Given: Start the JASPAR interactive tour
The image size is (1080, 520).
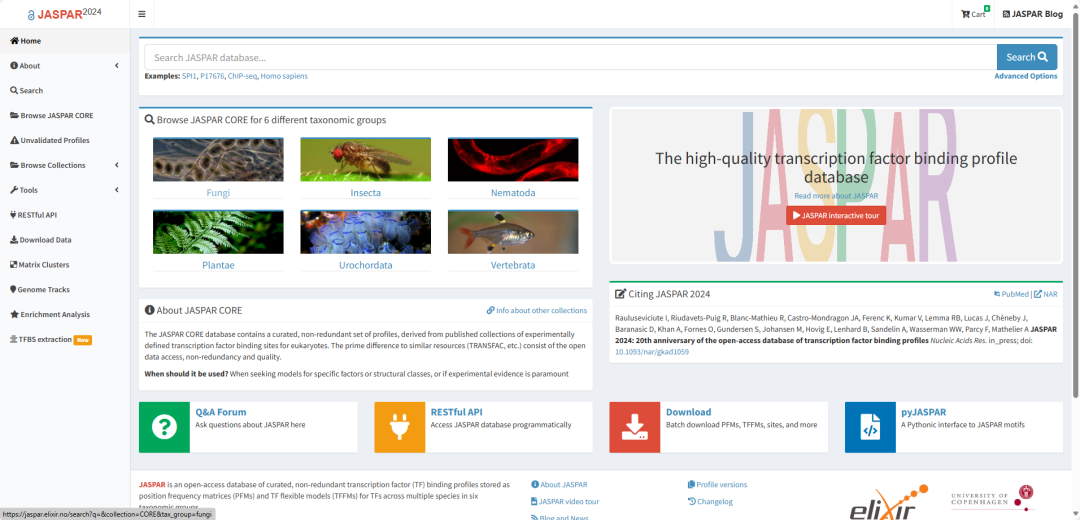Looking at the screenshot, I should click(x=836, y=216).
